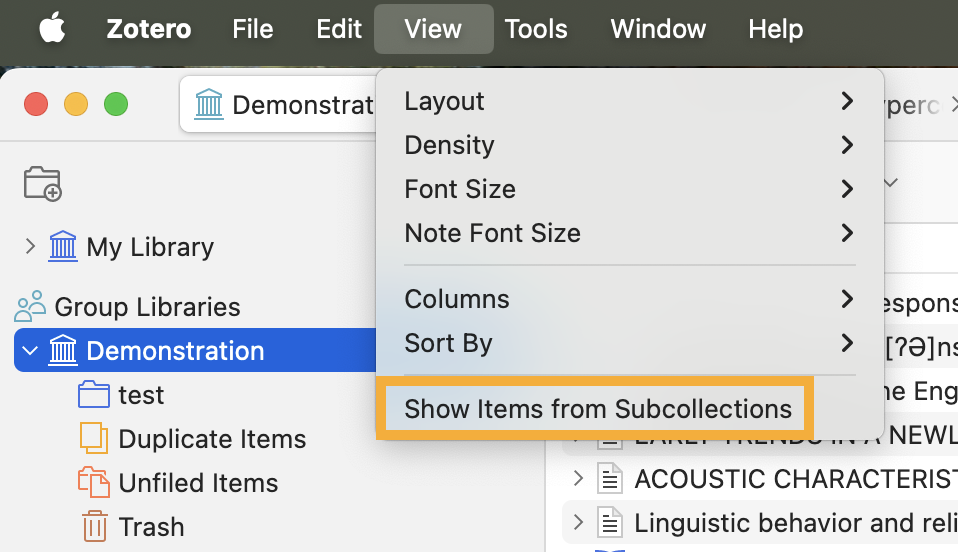Open the Trash bin icon
The height and width of the screenshot is (552, 958).
(x=94, y=527)
